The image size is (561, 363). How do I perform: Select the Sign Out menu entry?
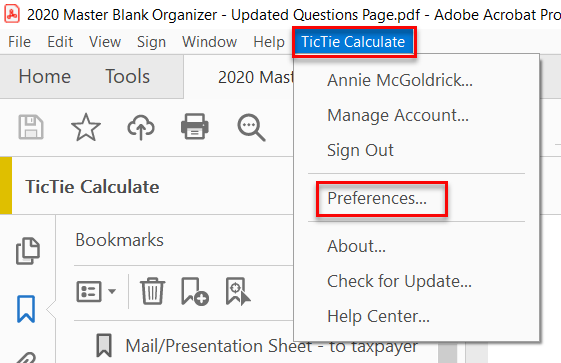click(360, 150)
